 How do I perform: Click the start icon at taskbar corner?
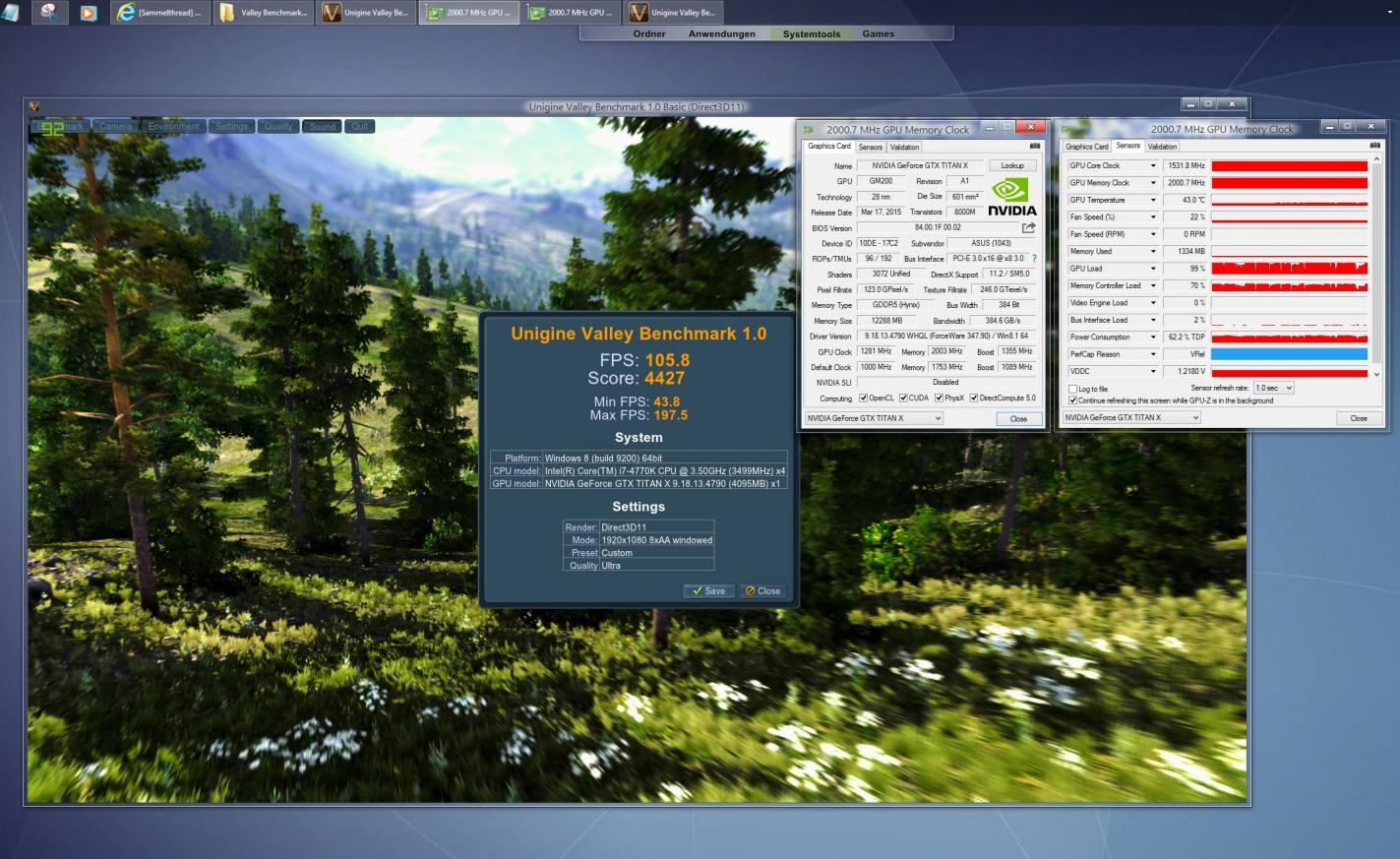11,12
